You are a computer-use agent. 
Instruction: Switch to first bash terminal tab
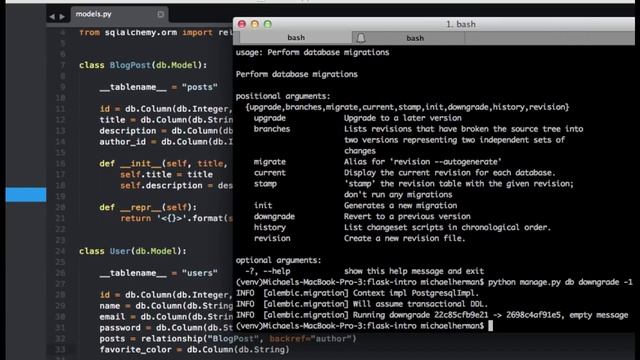click(296, 38)
